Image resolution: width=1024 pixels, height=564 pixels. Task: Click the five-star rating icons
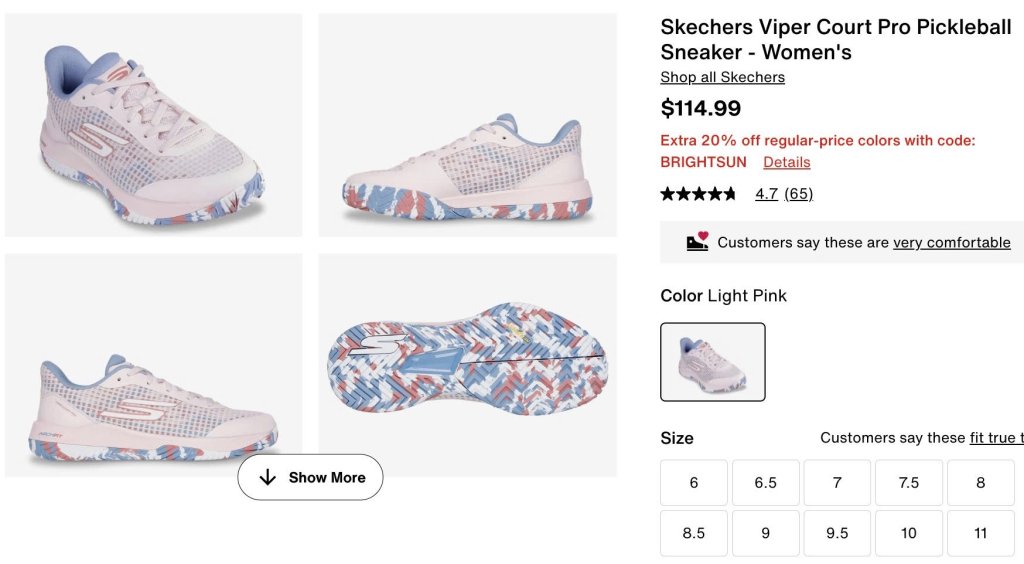click(698, 194)
